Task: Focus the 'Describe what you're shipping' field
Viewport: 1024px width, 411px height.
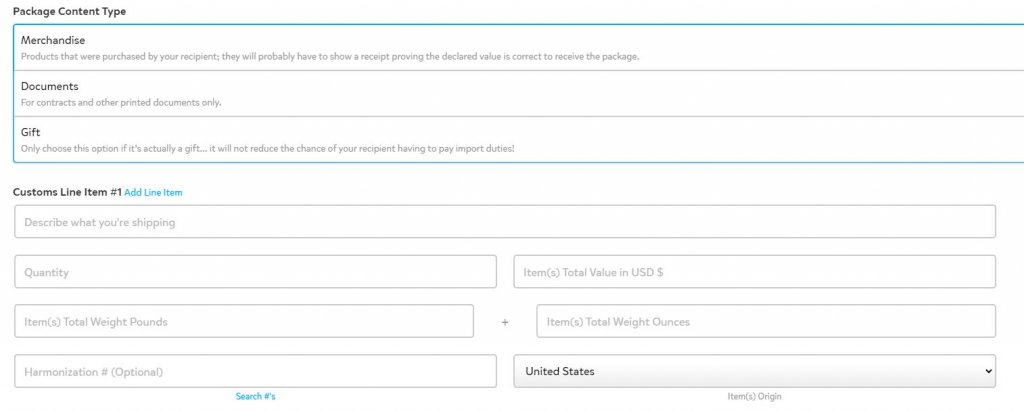Action: coord(505,222)
